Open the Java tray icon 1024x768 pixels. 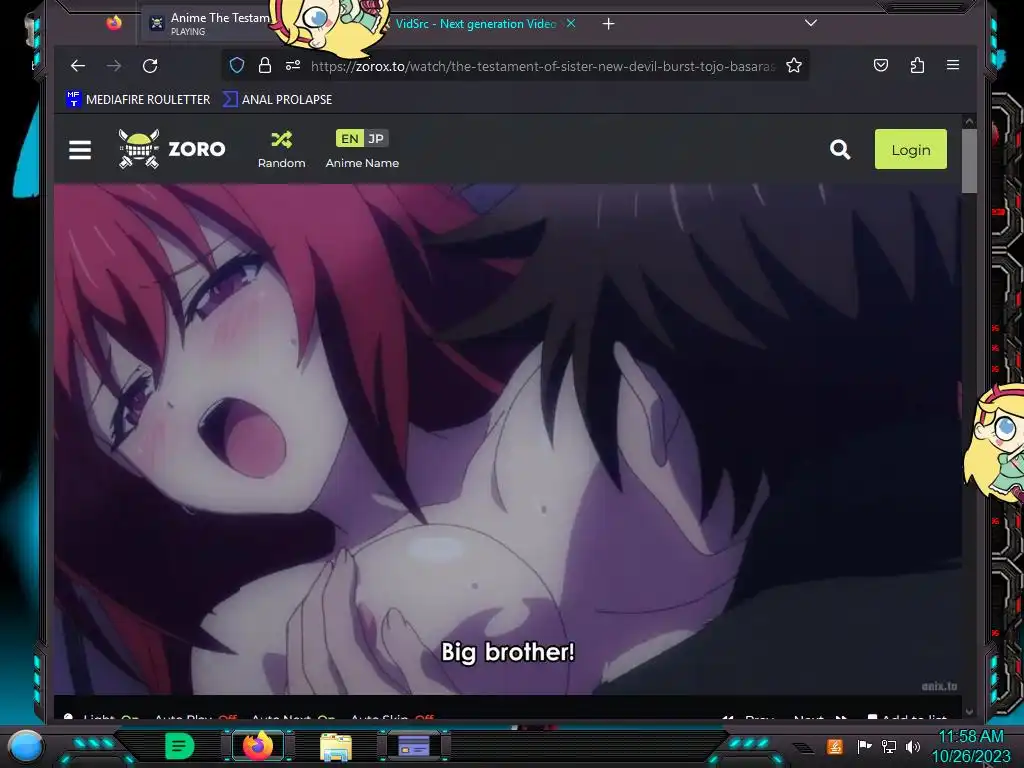coord(835,746)
